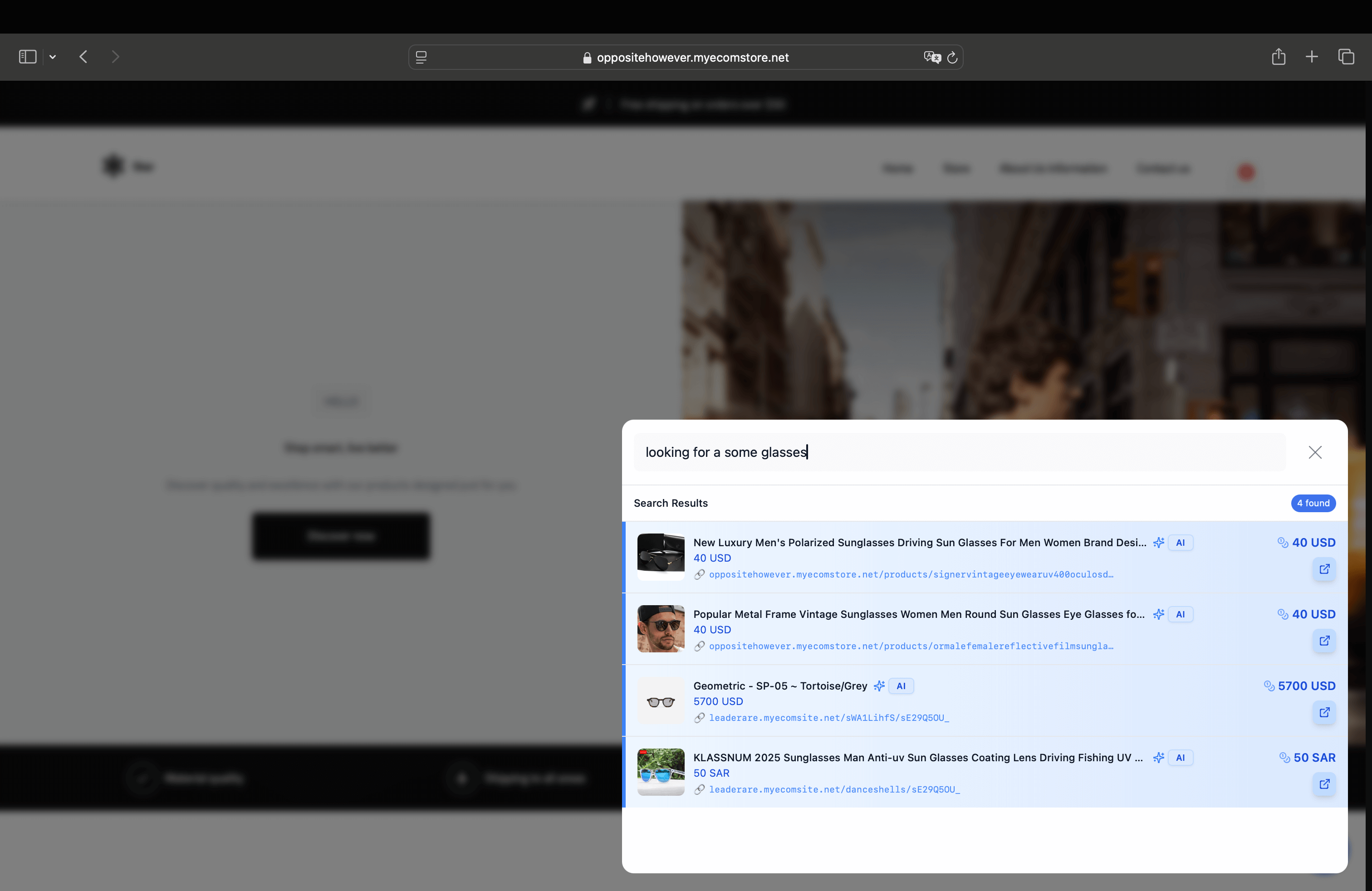Click the reload page icon
Viewport: 1372px width, 891px height.
coord(952,57)
